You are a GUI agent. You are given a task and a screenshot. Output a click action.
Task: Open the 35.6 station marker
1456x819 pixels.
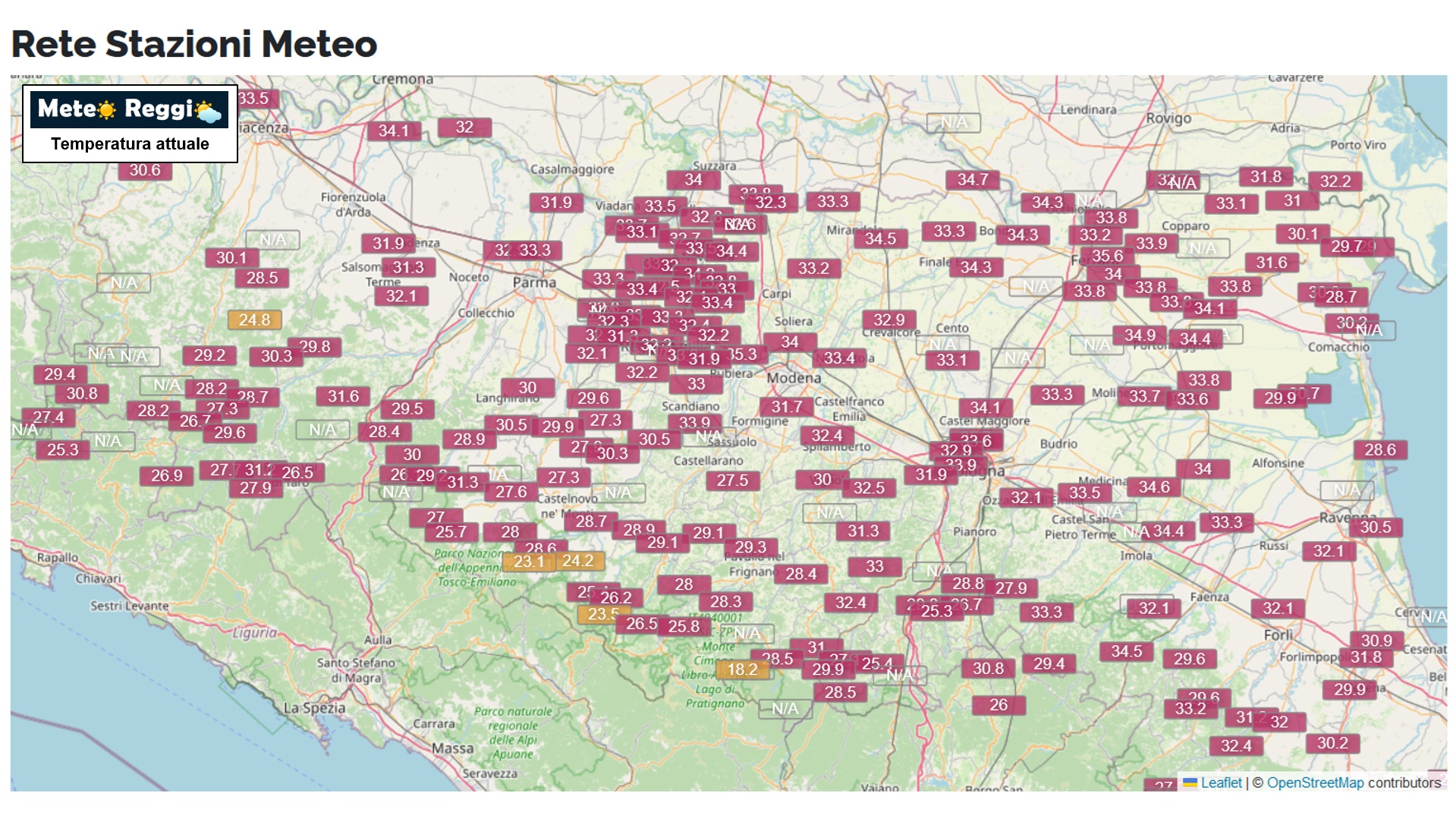pos(1108,256)
